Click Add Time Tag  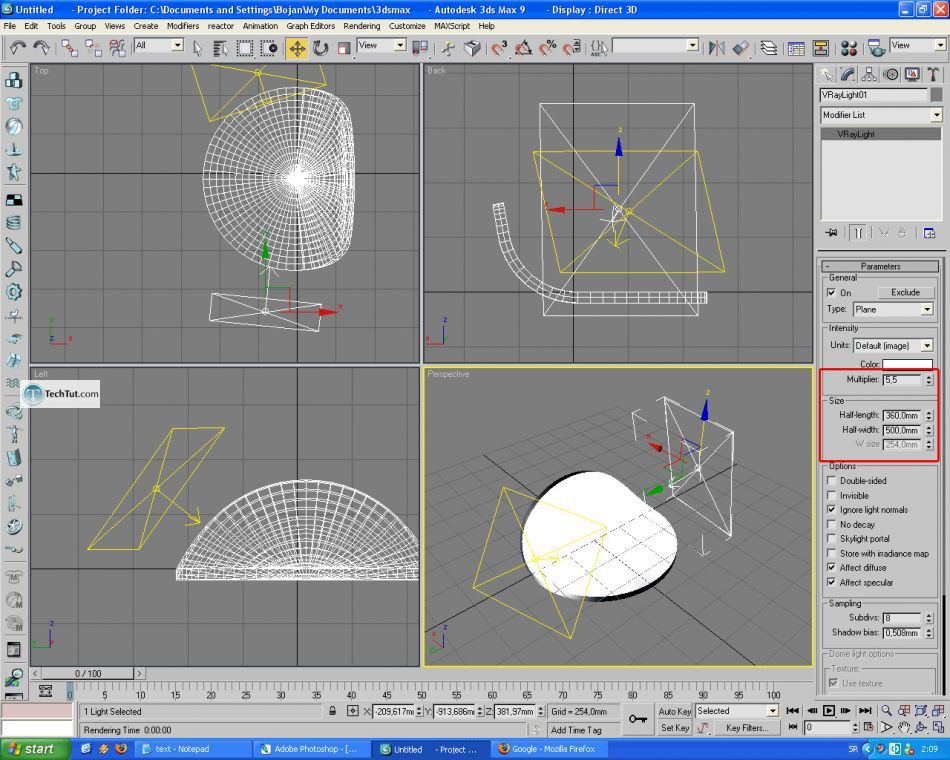pyautogui.click(x=576, y=730)
